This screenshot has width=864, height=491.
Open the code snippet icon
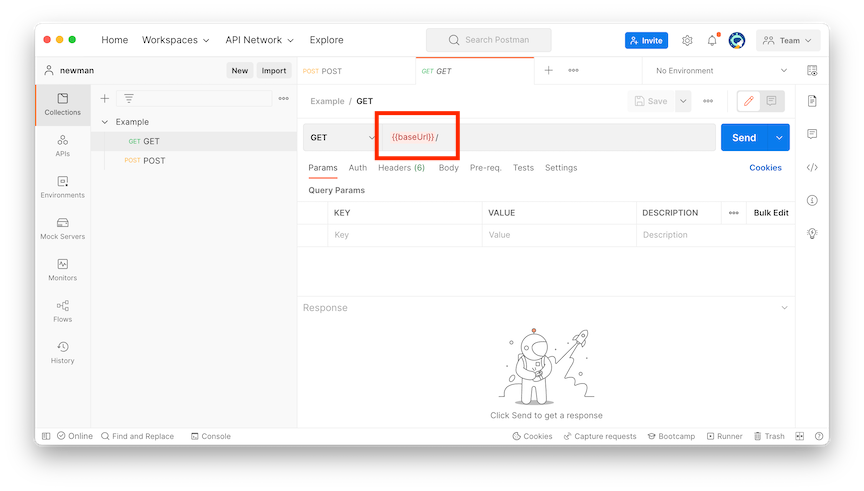812,168
